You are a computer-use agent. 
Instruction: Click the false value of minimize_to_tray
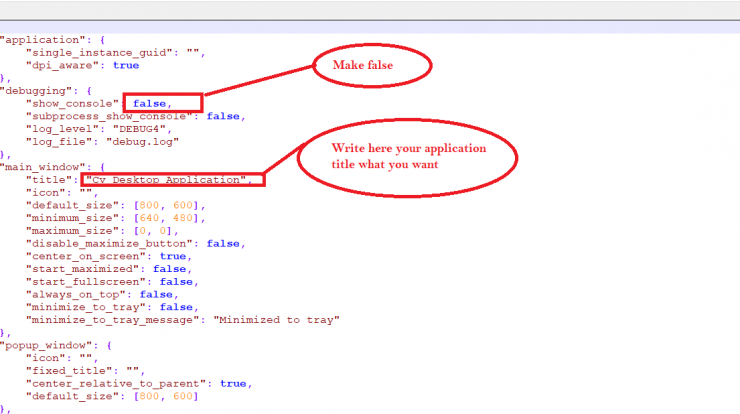coord(176,308)
